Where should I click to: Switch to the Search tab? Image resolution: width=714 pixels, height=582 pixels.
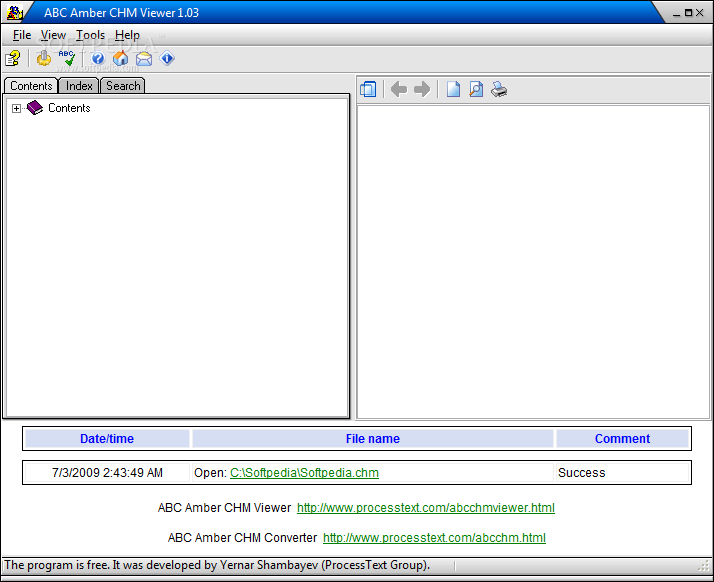tap(123, 86)
